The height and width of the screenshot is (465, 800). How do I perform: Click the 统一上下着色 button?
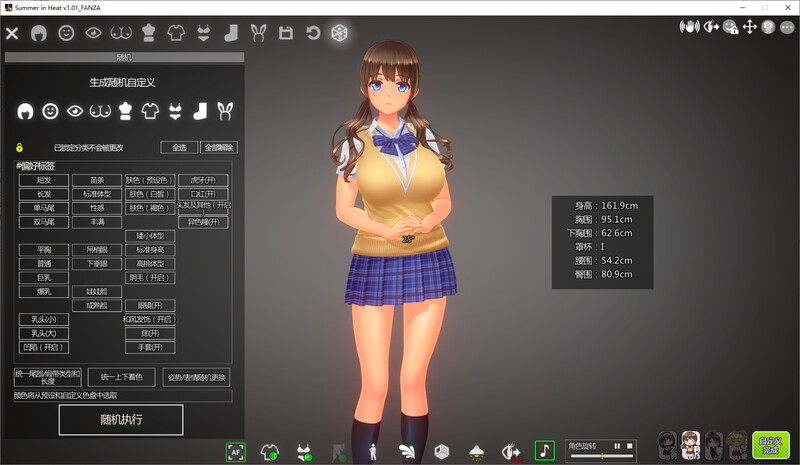click(121, 377)
